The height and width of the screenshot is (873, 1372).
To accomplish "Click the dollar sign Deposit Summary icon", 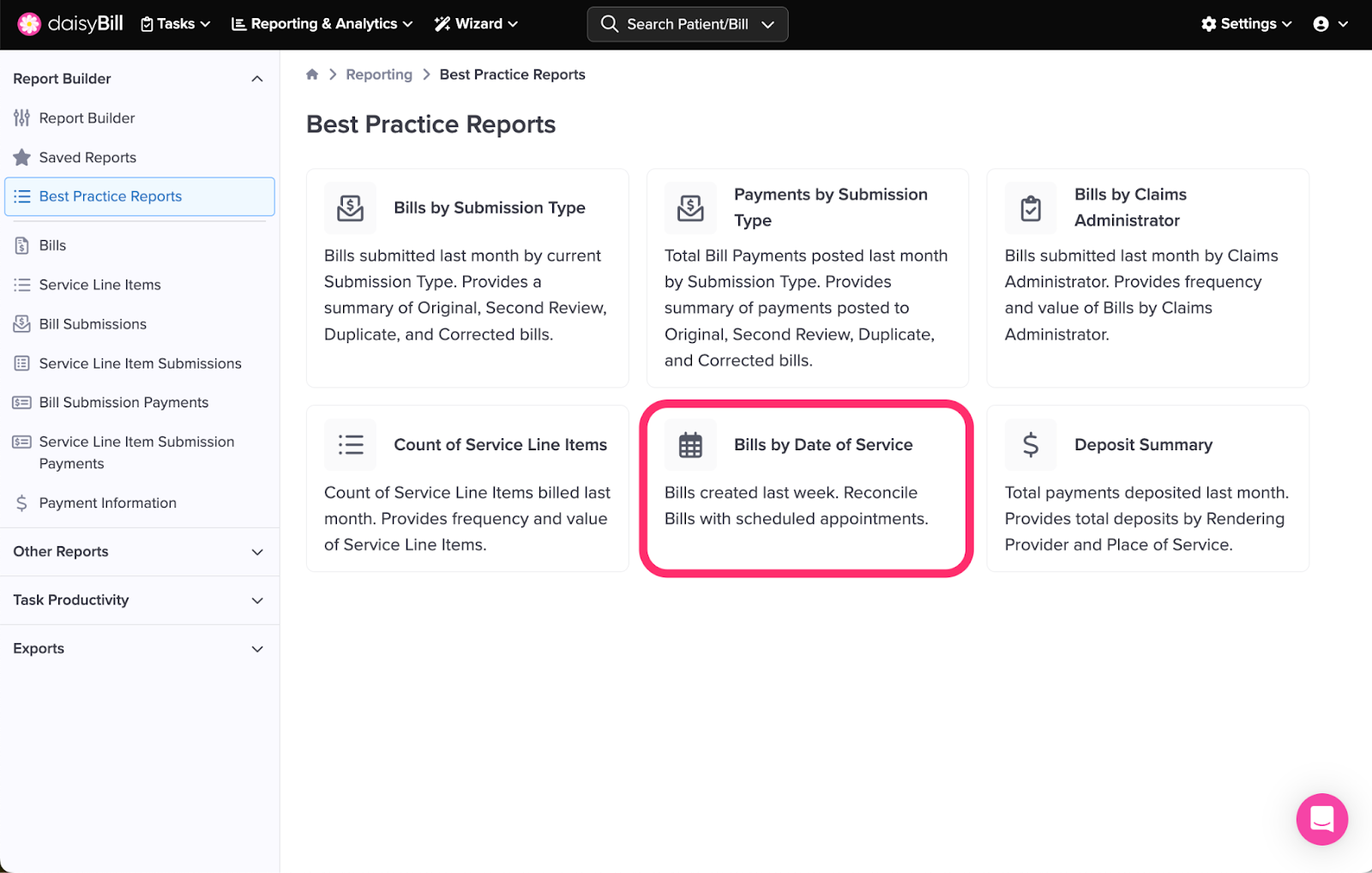I will point(1031,445).
